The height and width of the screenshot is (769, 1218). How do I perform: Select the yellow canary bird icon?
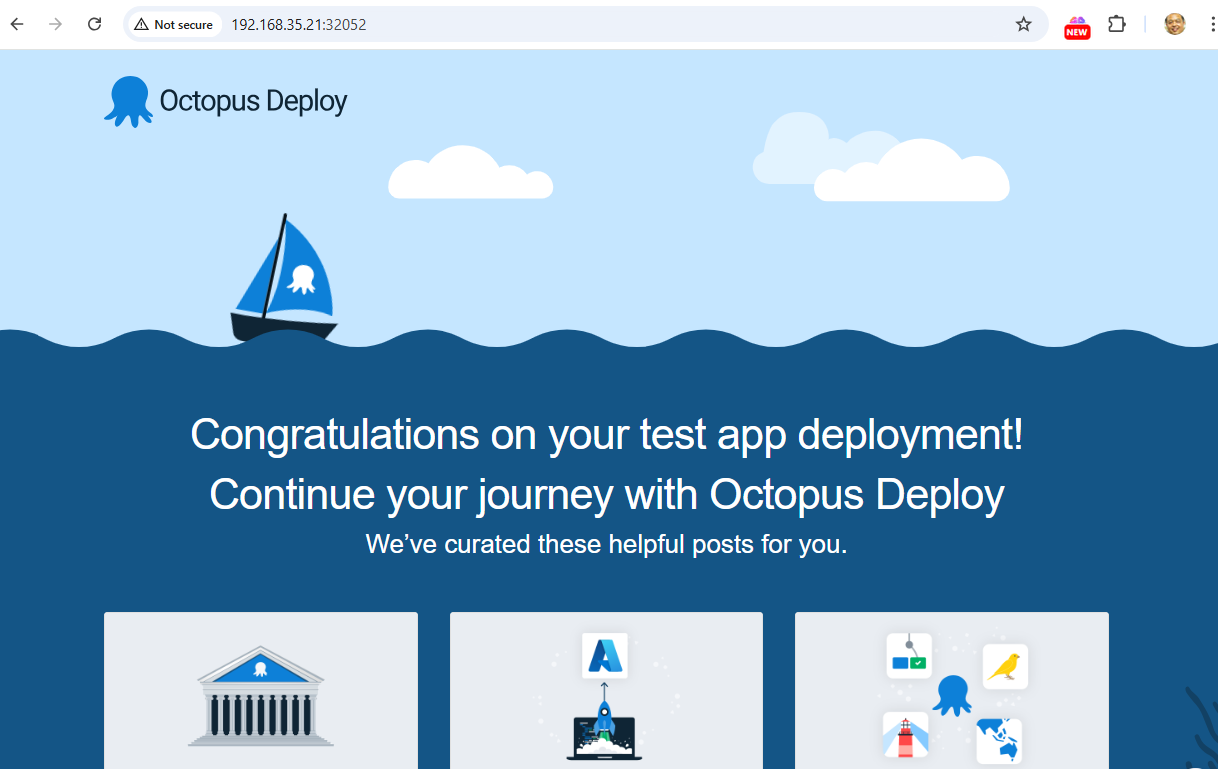[x=1005, y=667]
